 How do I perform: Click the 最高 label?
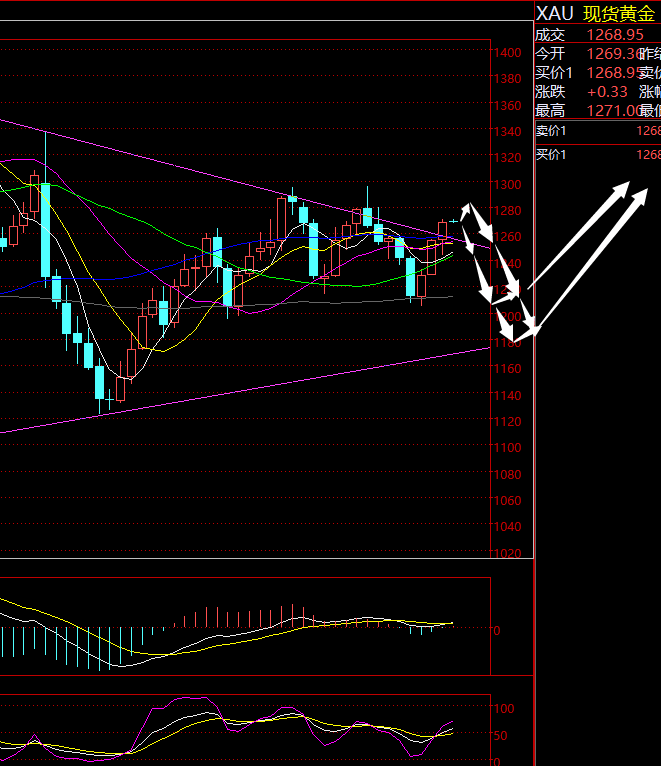[550, 110]
